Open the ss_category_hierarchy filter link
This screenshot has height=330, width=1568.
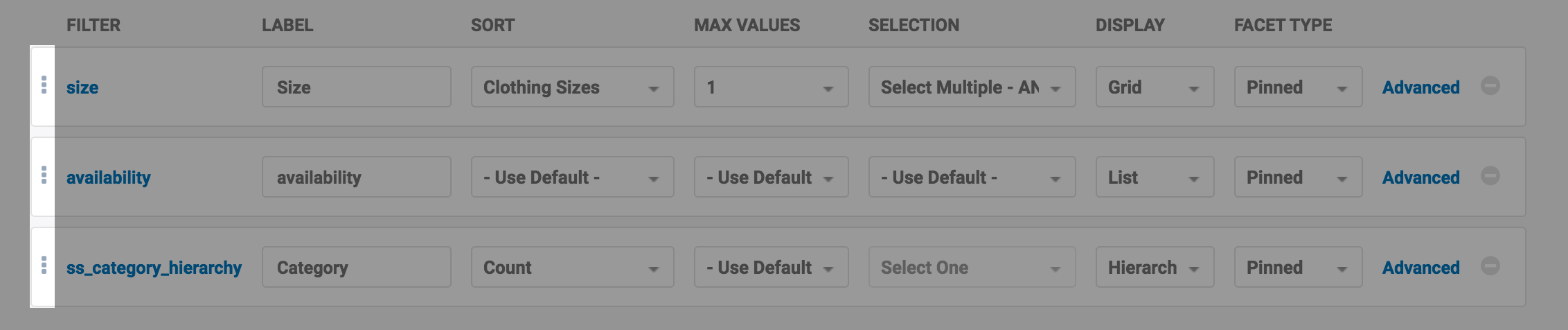coord(154,268)
